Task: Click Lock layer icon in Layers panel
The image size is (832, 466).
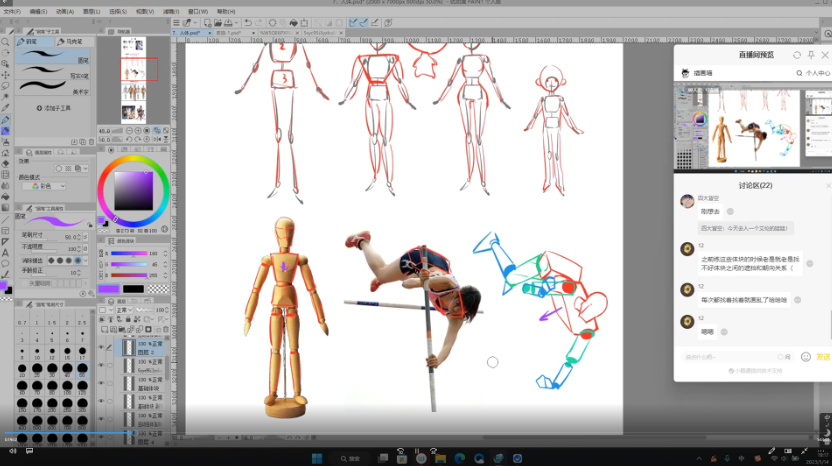Action: pyautogui.click(x=128, y=319)
